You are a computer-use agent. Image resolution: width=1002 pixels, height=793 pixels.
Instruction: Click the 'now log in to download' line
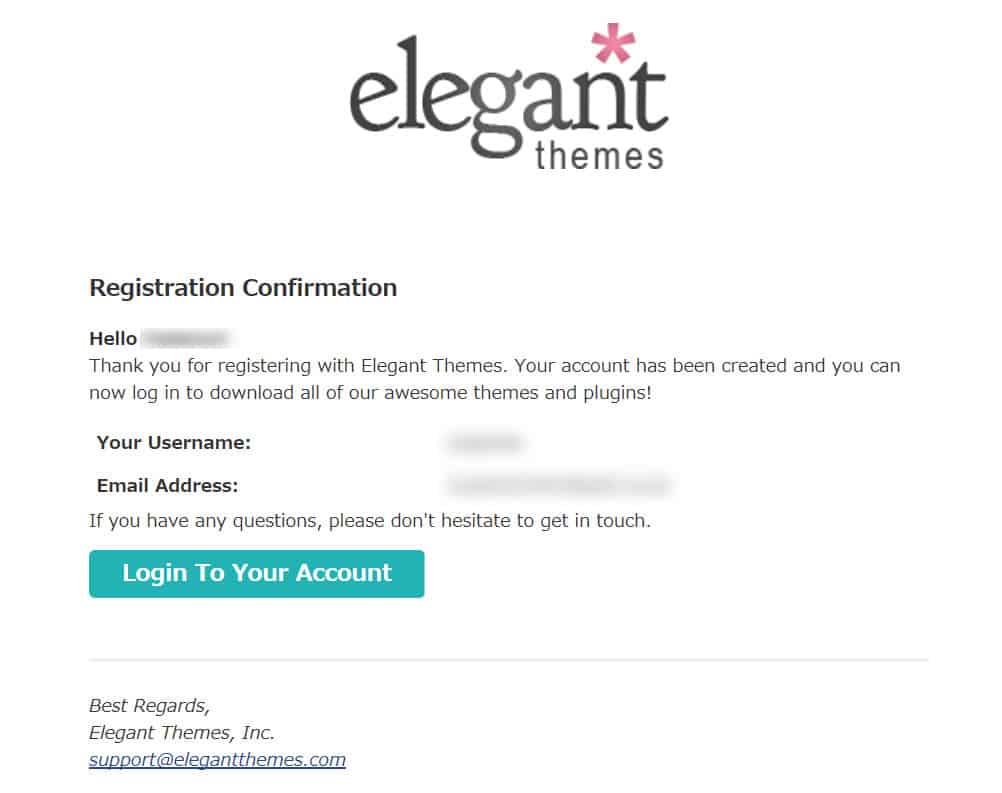370,392
